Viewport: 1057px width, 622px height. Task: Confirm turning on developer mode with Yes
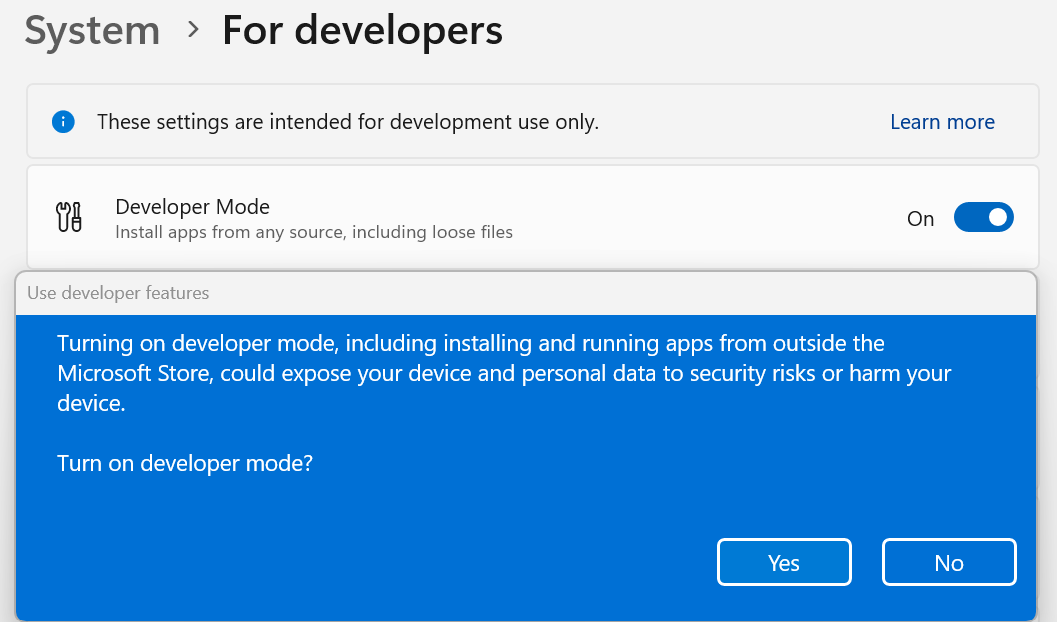click(x=784, y=562)
